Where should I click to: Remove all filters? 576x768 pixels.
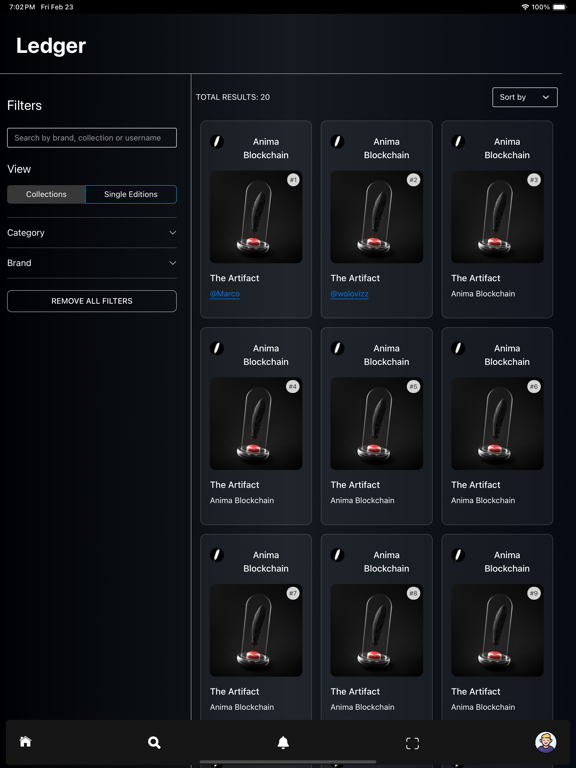click(x=92, y=301)
